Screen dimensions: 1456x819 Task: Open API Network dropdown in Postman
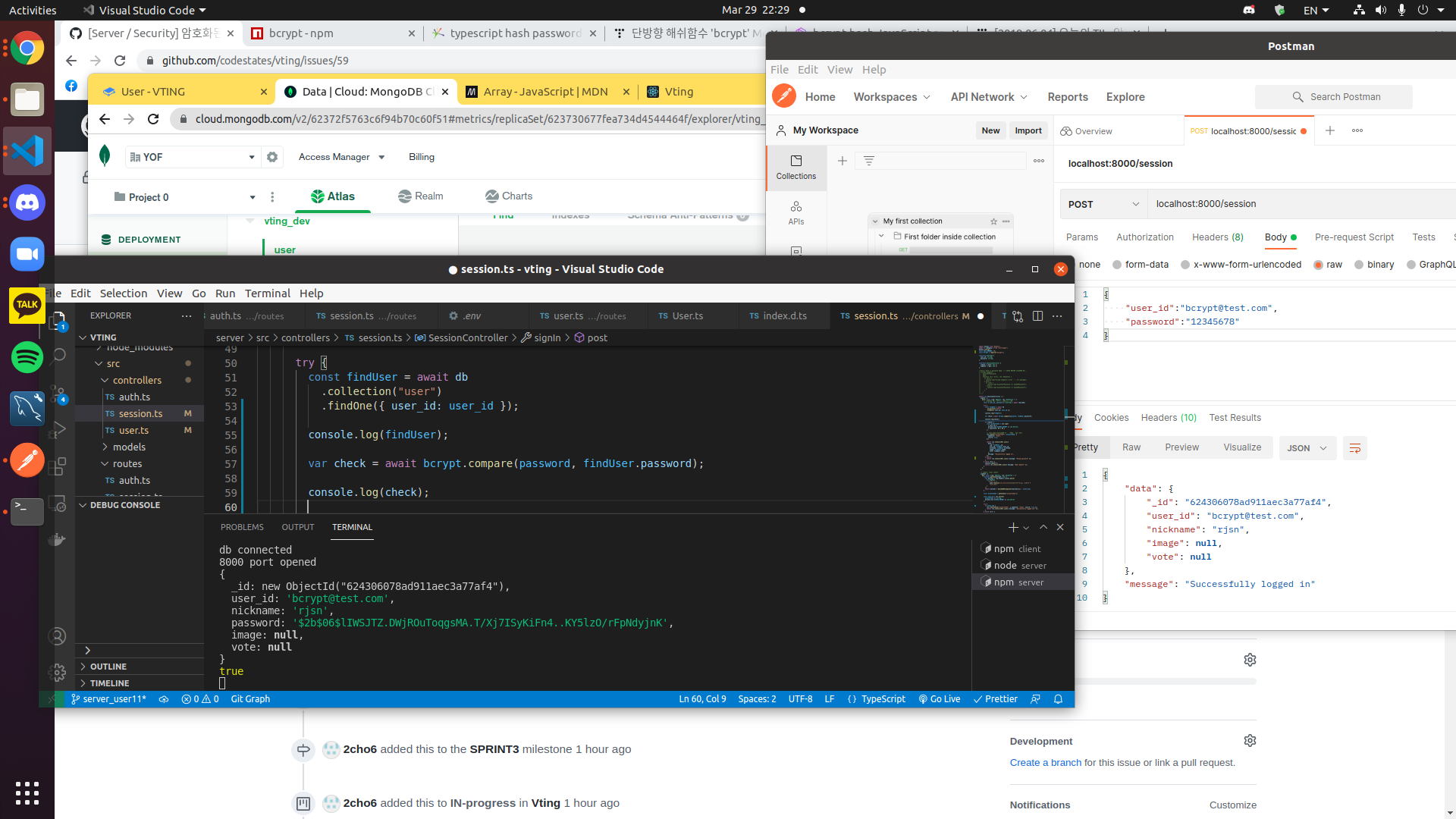coord(989,97)
